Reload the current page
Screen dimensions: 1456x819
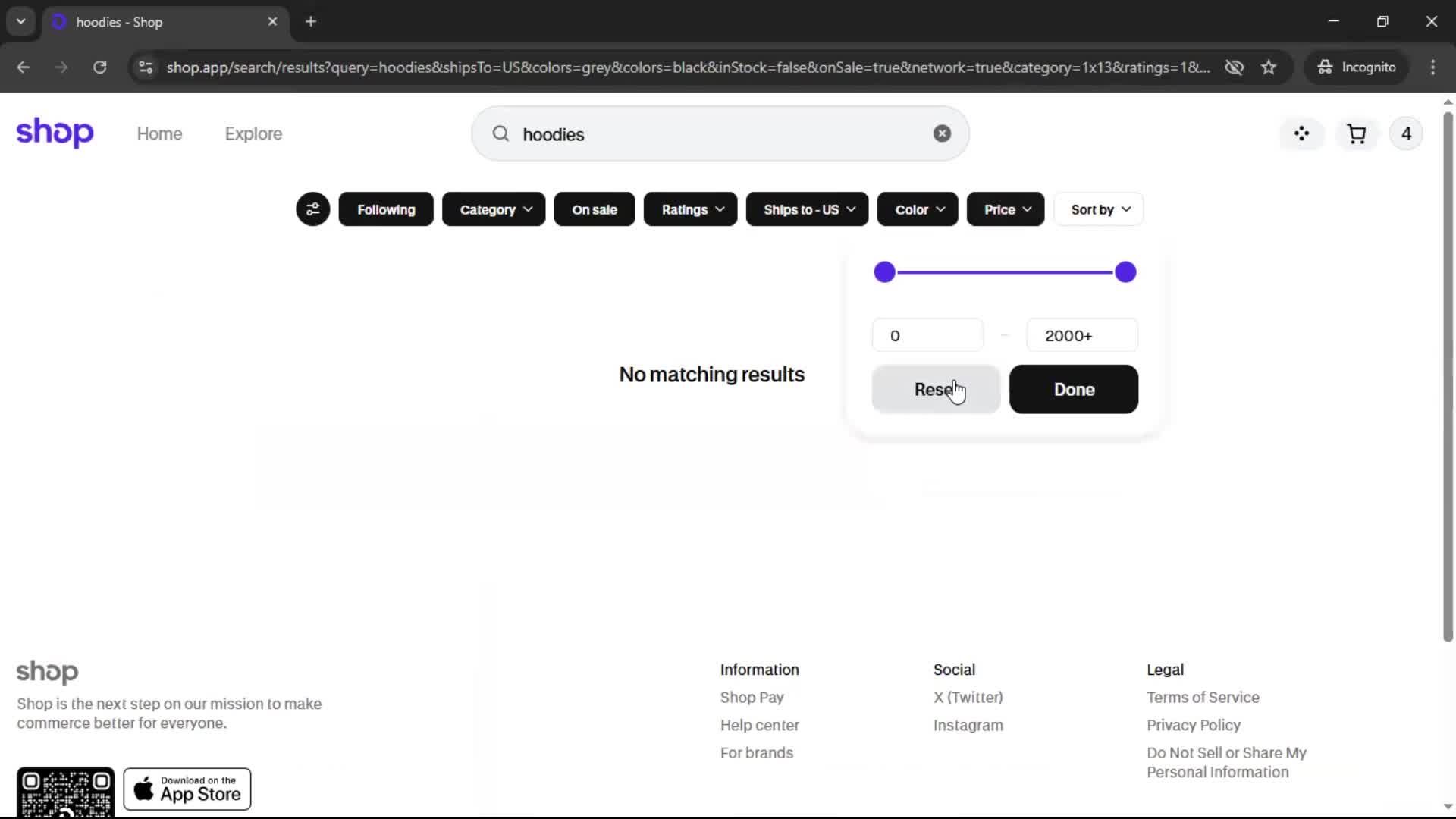(99, 67)
